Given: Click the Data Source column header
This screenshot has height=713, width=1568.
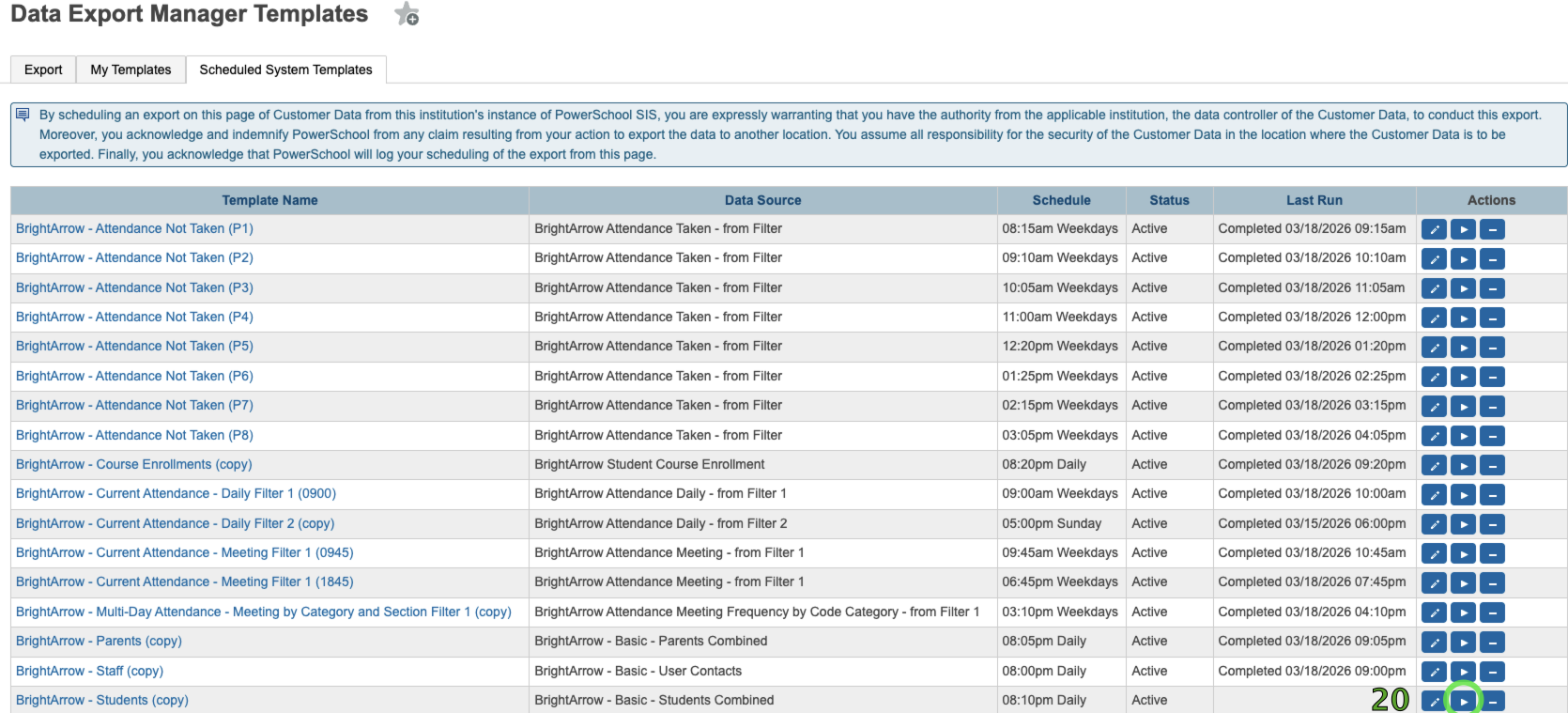Looking at the screenshot, I should click(762, 200).
